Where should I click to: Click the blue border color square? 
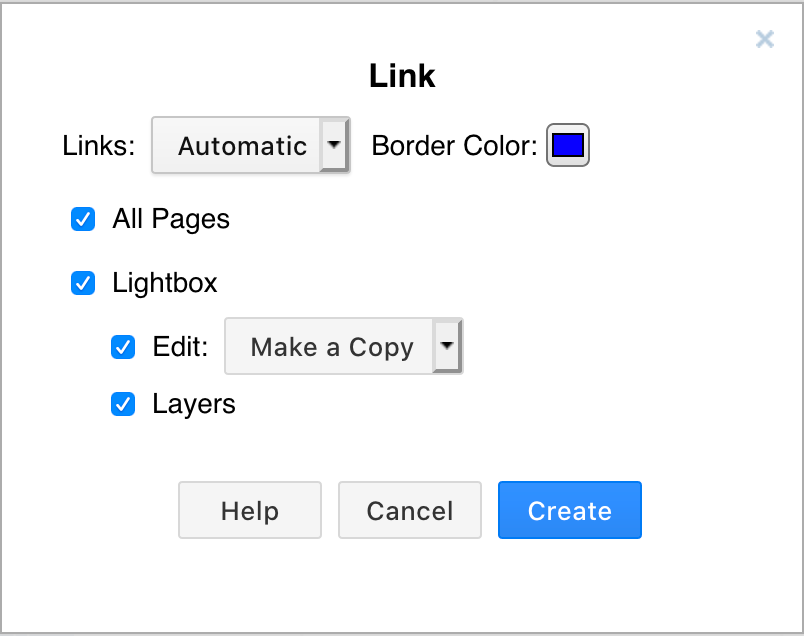(567, 145)
